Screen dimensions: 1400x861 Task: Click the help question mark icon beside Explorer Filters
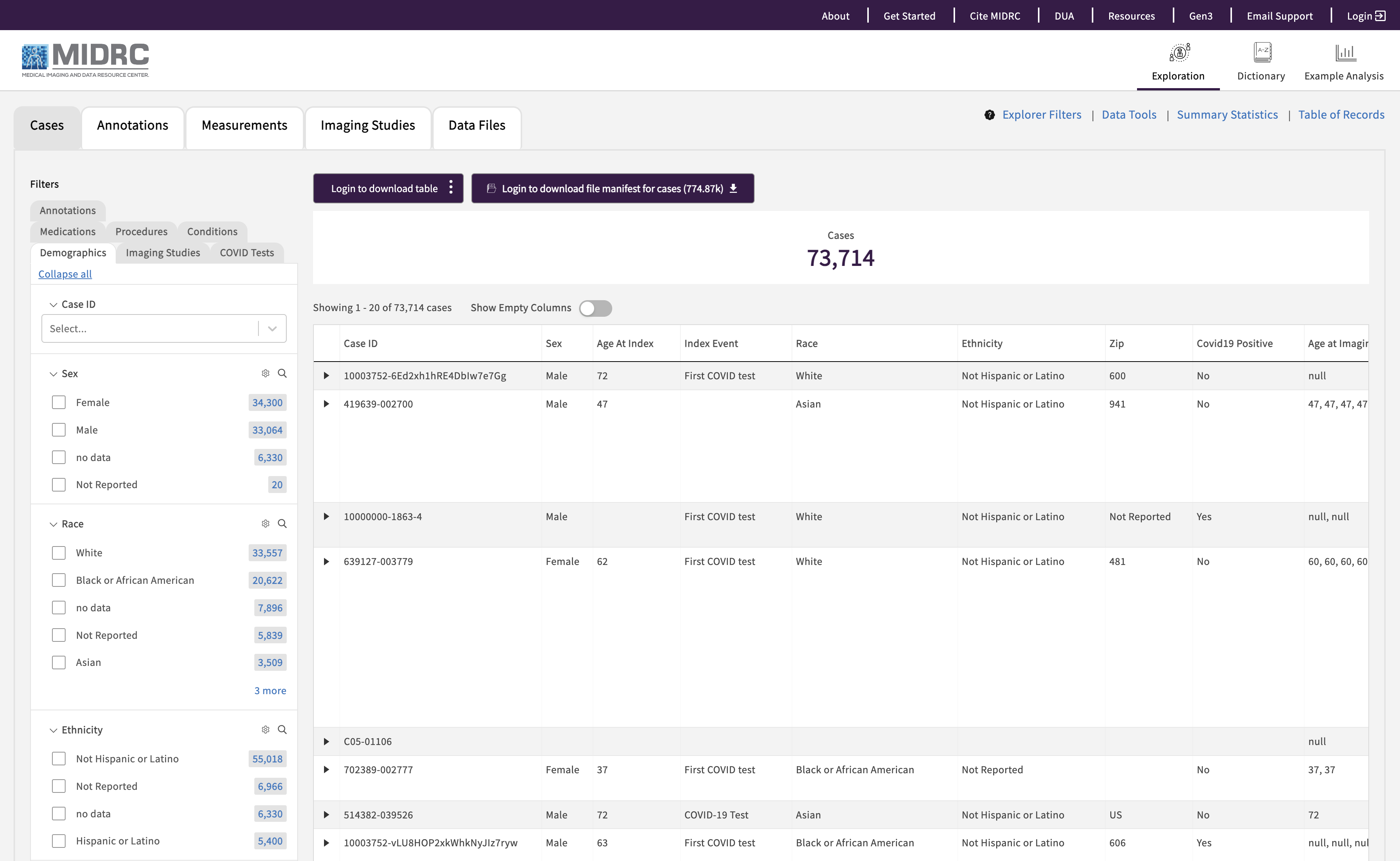(x=990, y=115)
